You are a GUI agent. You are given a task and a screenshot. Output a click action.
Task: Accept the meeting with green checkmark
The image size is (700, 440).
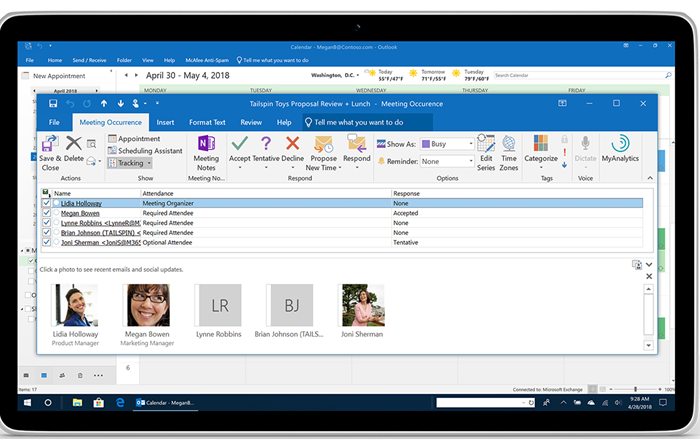[240, 143]
